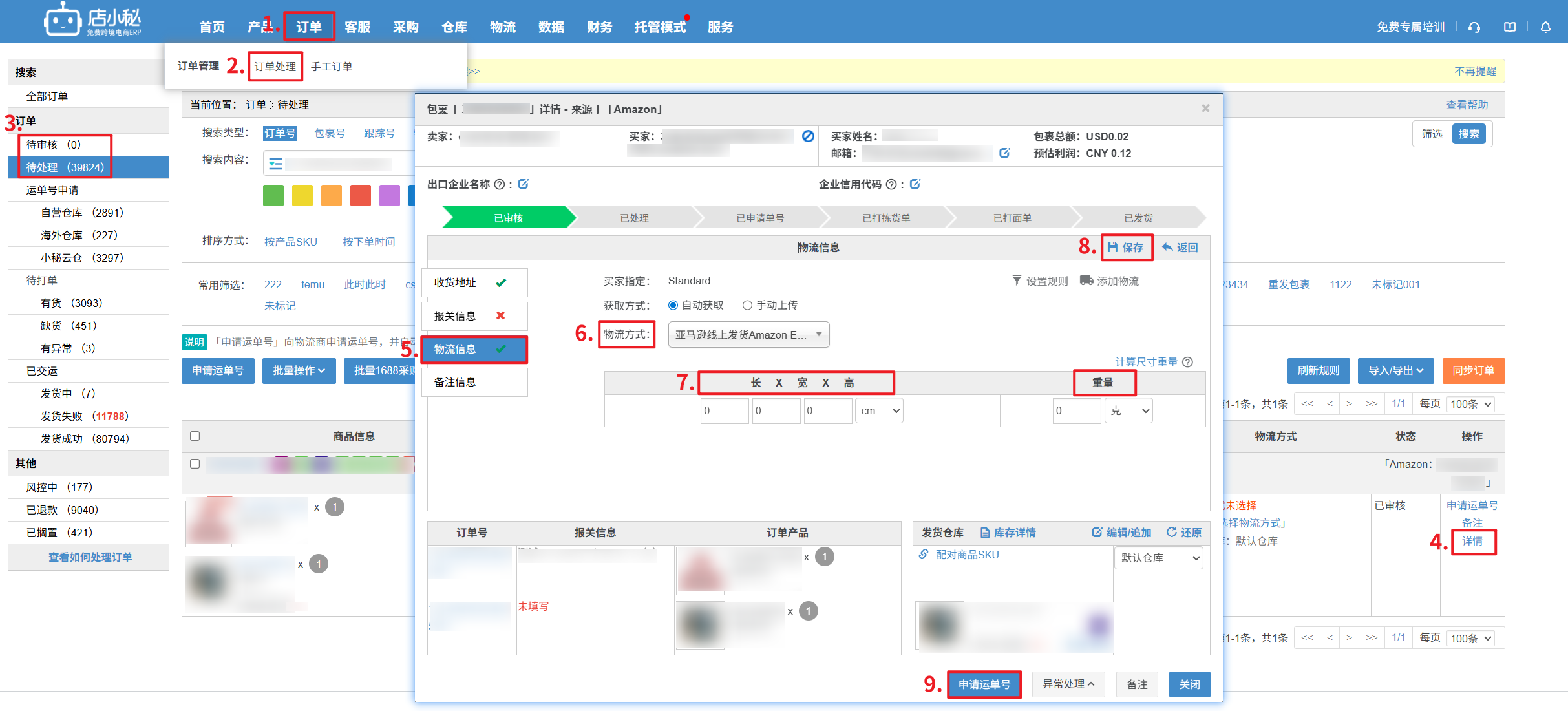Click the weight input field

pos(1076,411)
